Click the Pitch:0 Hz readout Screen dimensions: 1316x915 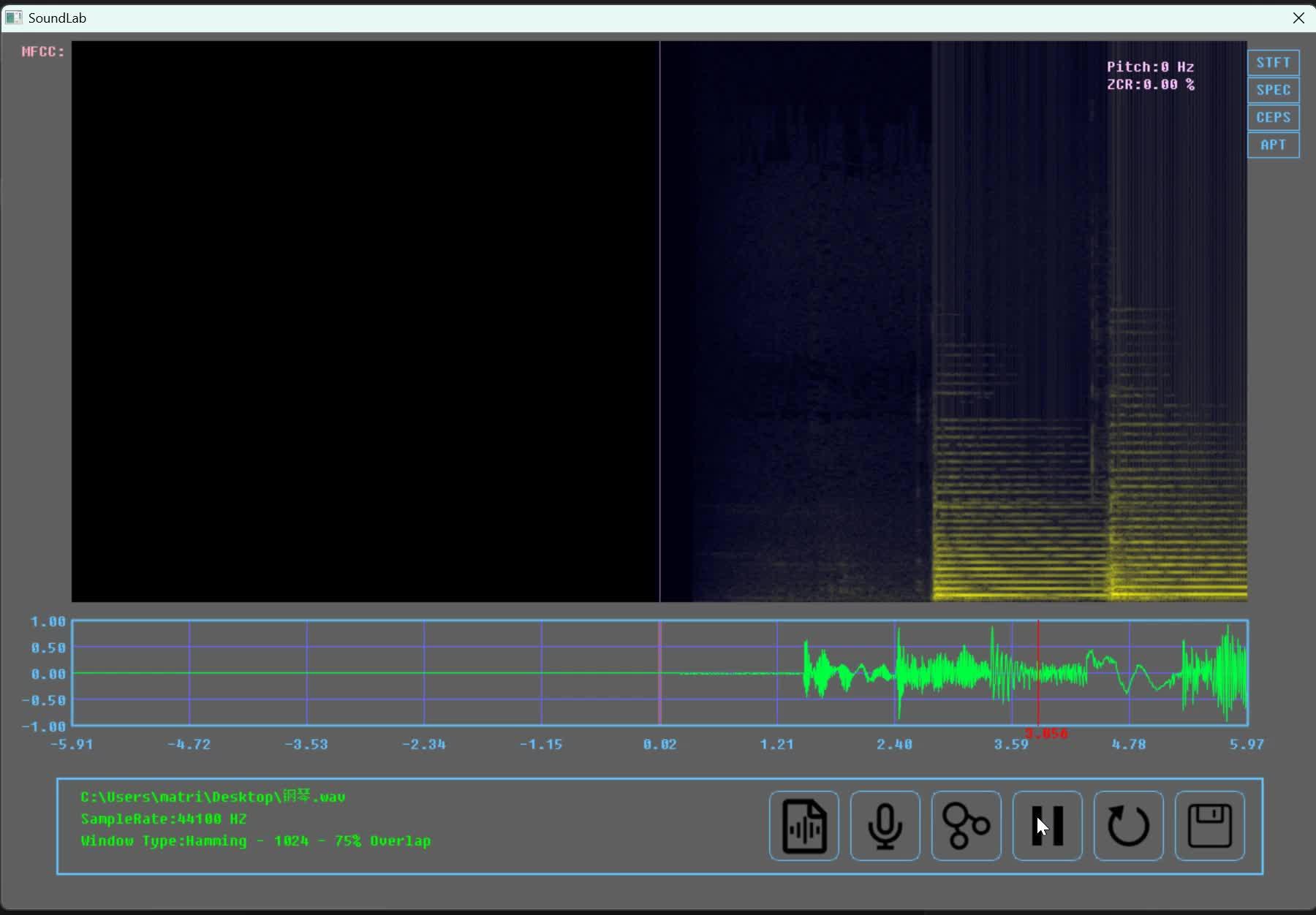(x=1151, y=67)
